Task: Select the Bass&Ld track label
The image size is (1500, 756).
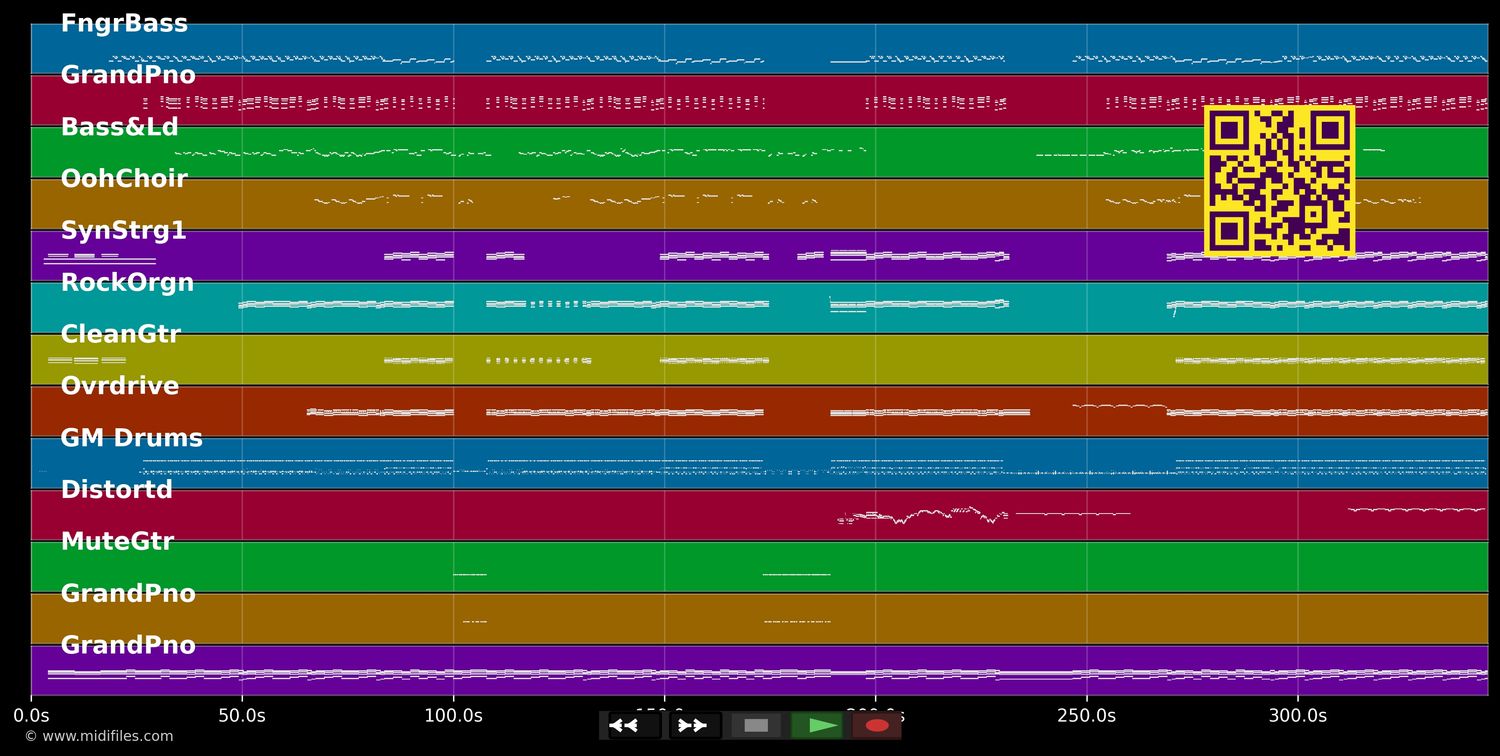Action: point(119,126)
